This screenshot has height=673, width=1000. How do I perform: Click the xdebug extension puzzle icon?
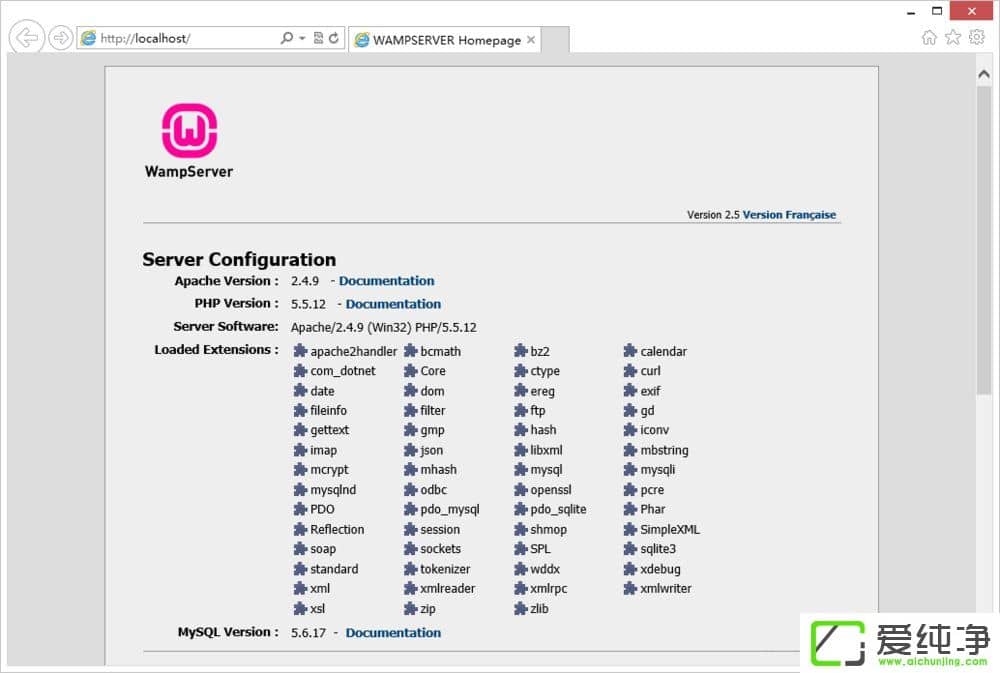tap(629, 569)
